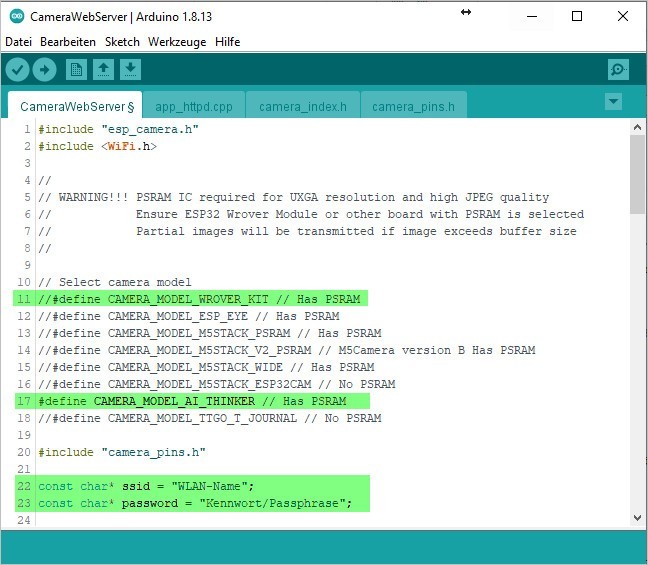Screen dimensions: 648x565
Task: Open the Bearbeiten menu
Action: (x=68, y=42)
